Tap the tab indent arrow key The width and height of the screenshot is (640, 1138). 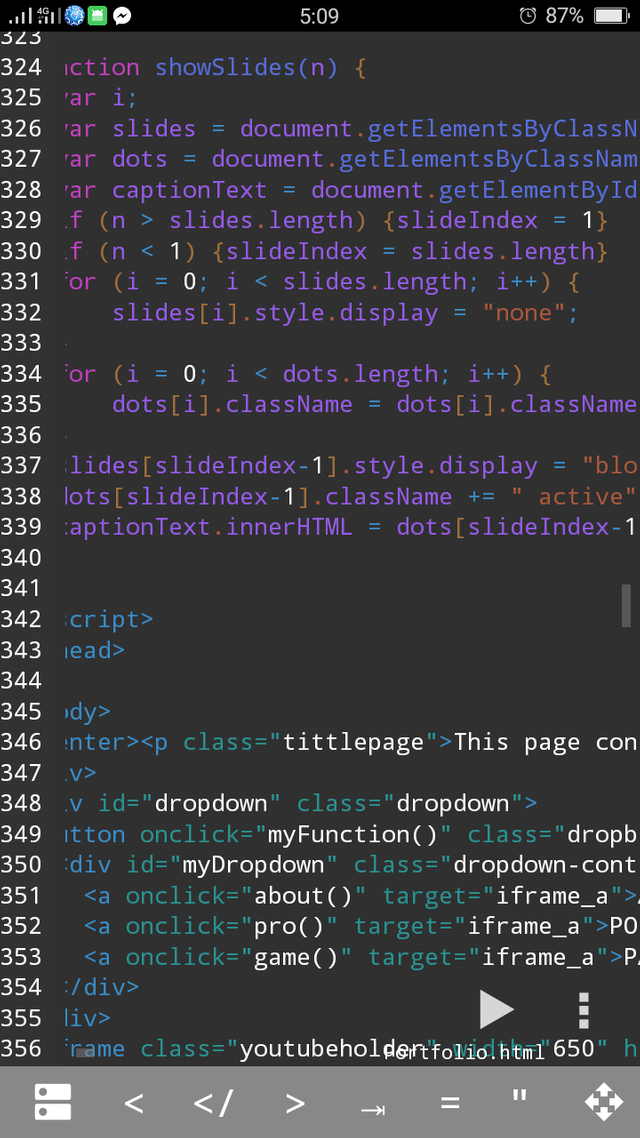coord(373,1109)
